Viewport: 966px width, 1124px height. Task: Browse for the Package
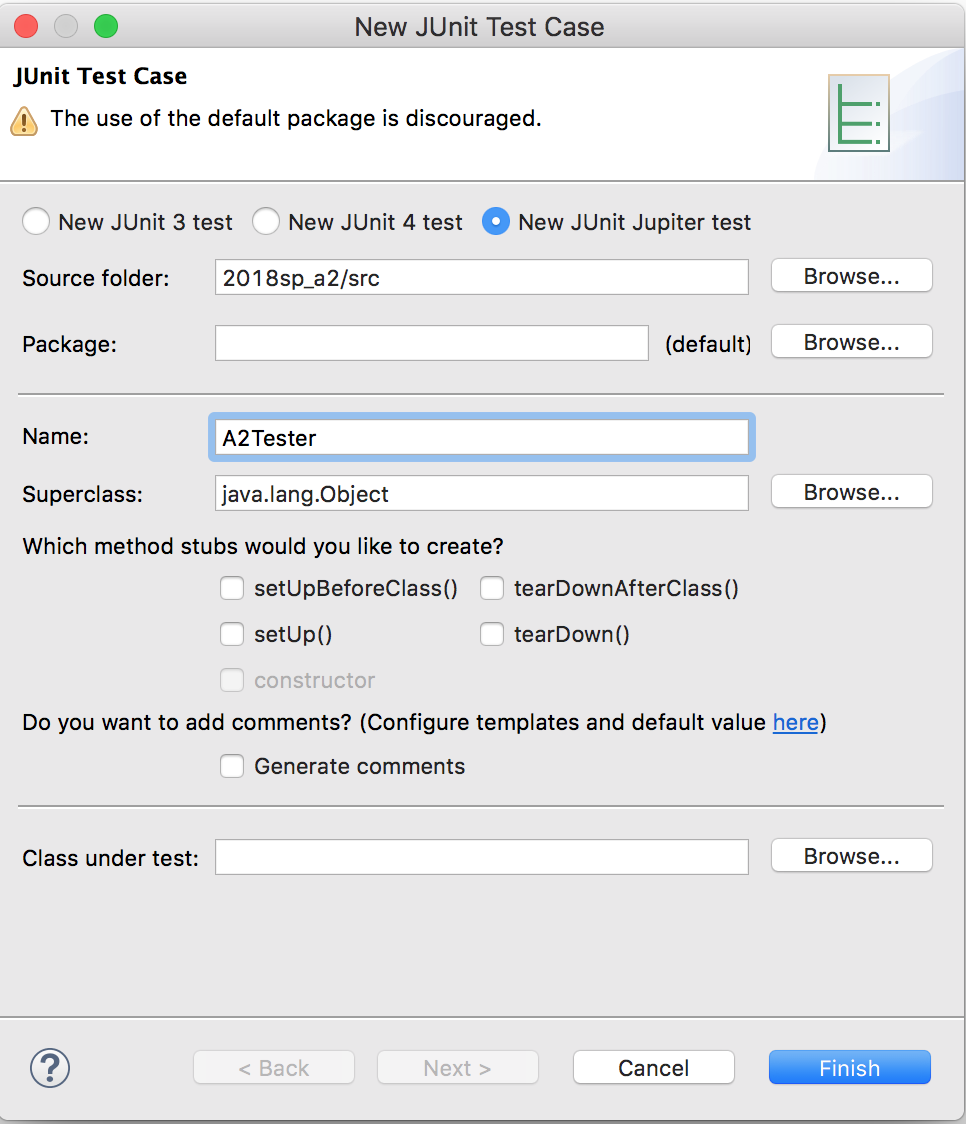click(x=851, y=343)
